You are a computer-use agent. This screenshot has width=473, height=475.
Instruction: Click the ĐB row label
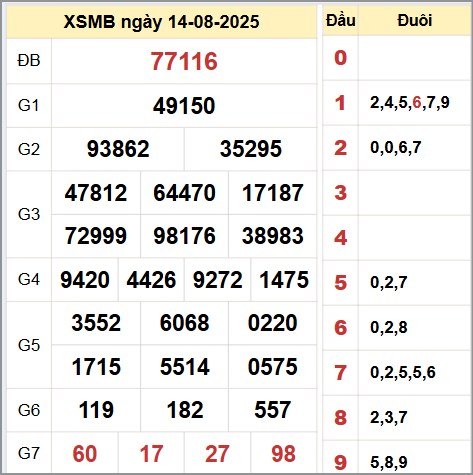pyautogui.click(x=29, y=61)
